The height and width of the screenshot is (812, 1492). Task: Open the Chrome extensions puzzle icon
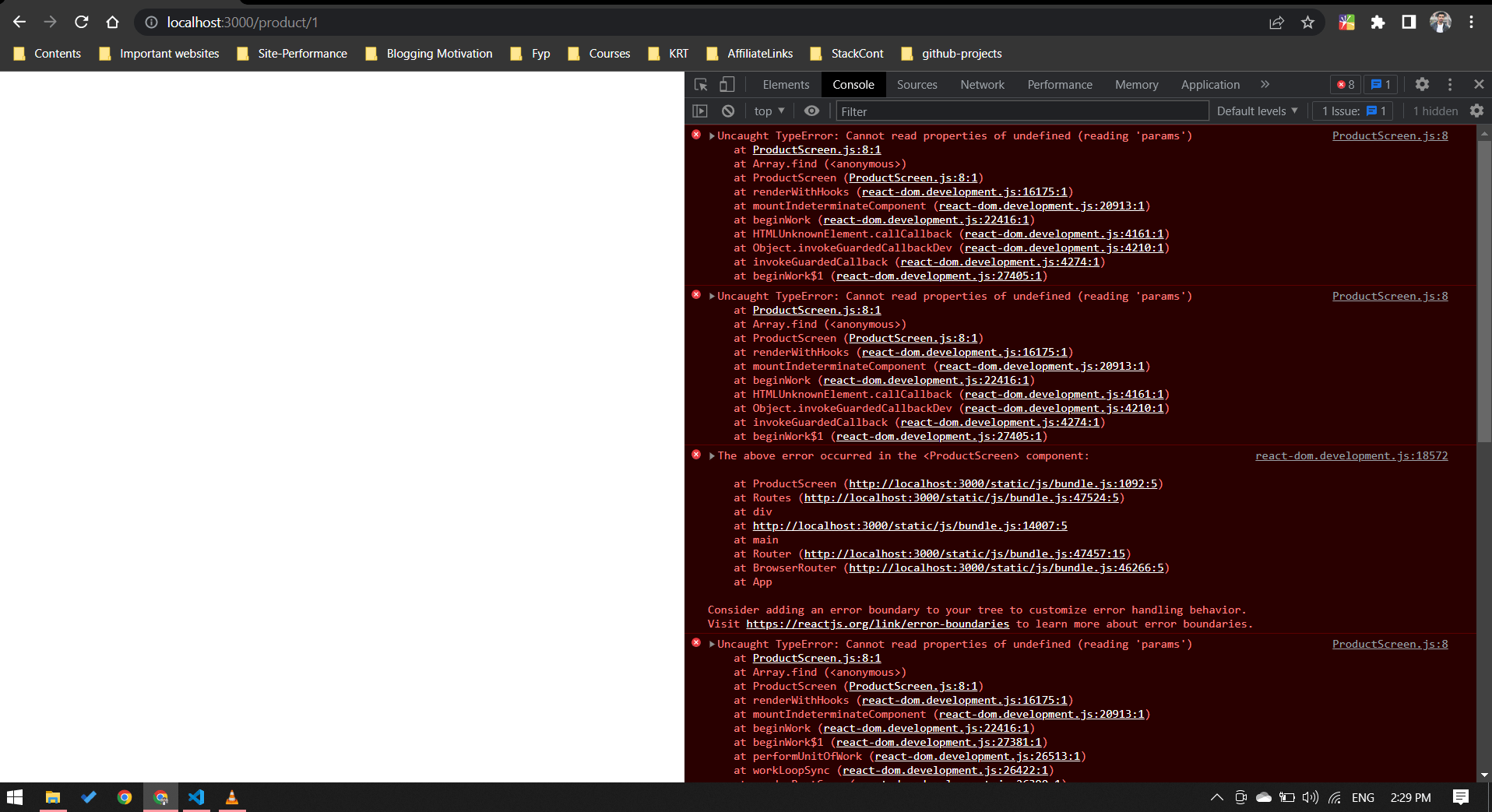click(1378, 23)
